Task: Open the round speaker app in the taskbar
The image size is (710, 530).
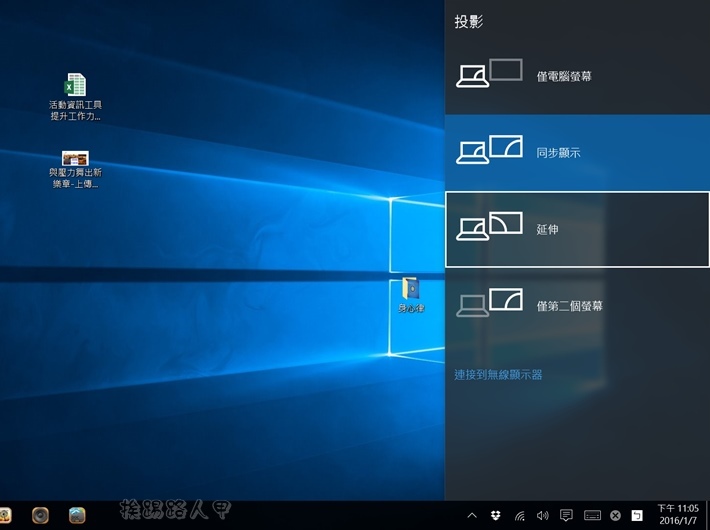Action: coord(40,515)
